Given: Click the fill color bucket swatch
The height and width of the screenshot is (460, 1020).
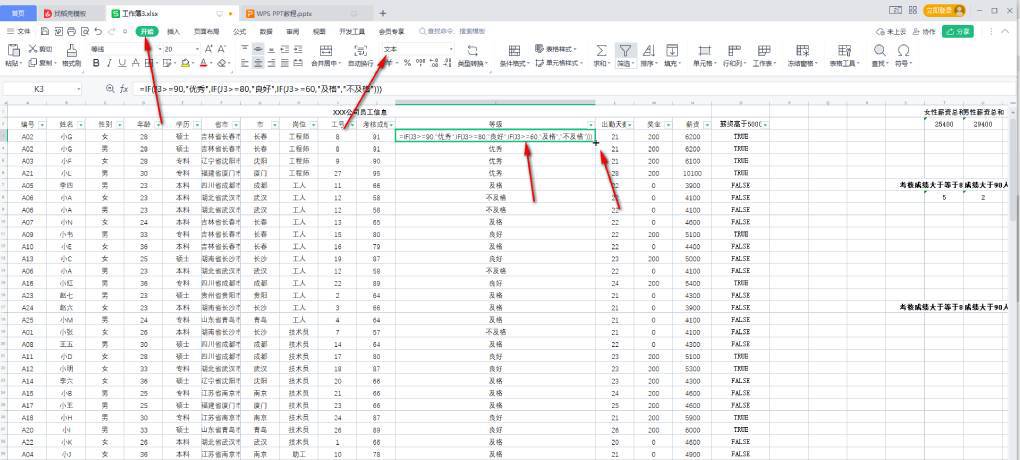Looking at the screenshot, I should [x=185, y=63].
